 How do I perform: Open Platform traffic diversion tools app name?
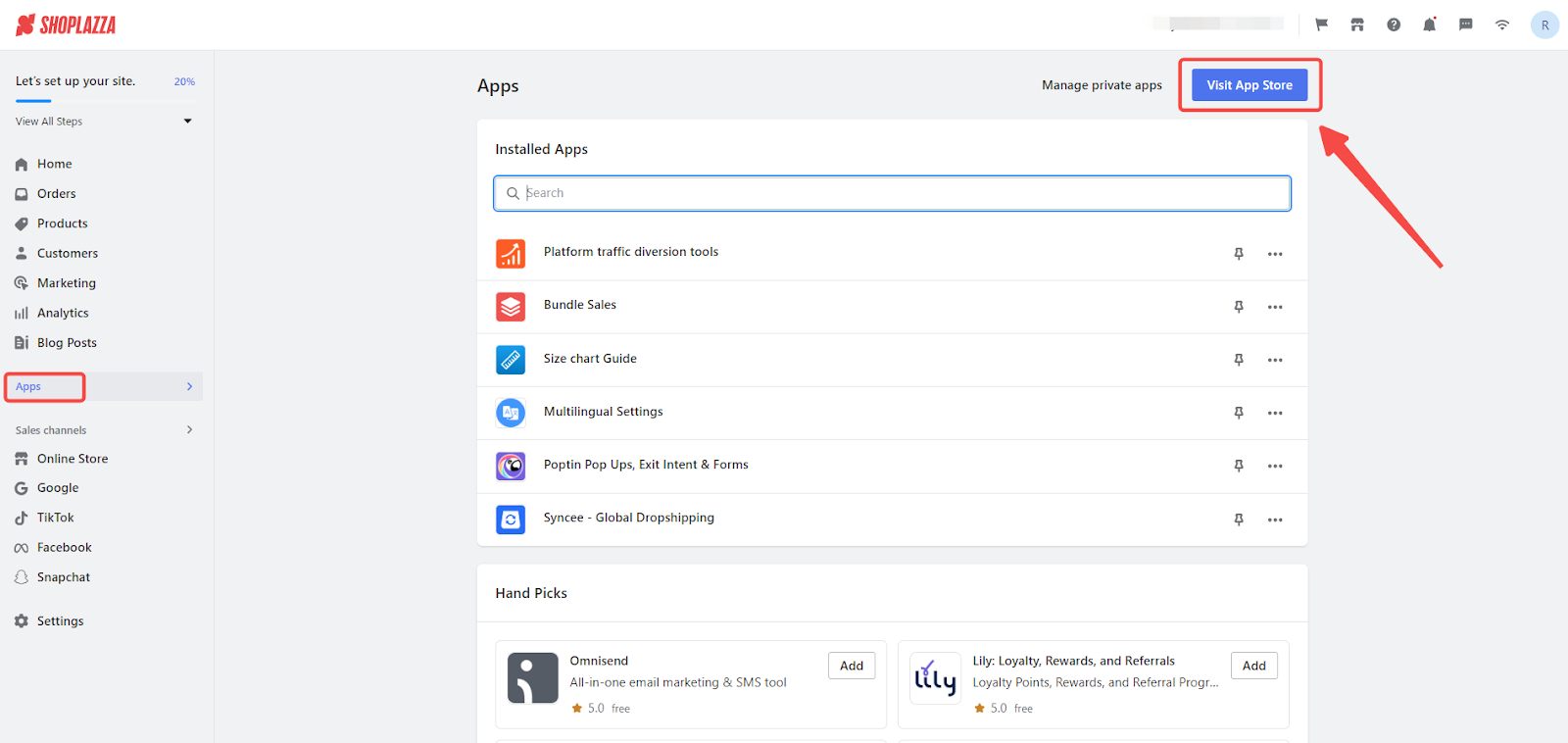click(x=631, y=252)
